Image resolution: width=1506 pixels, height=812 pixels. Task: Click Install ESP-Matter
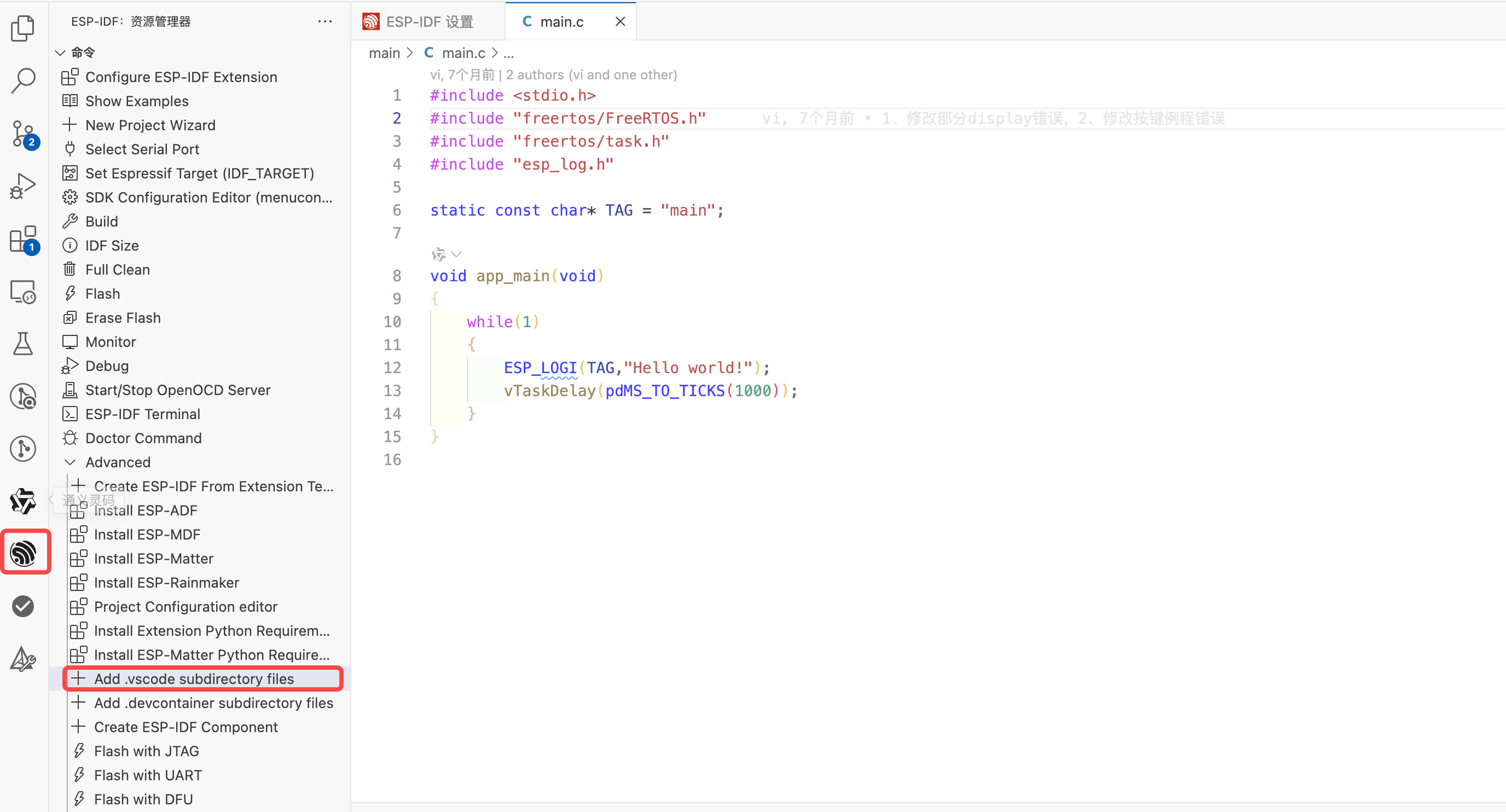(153, 558)
